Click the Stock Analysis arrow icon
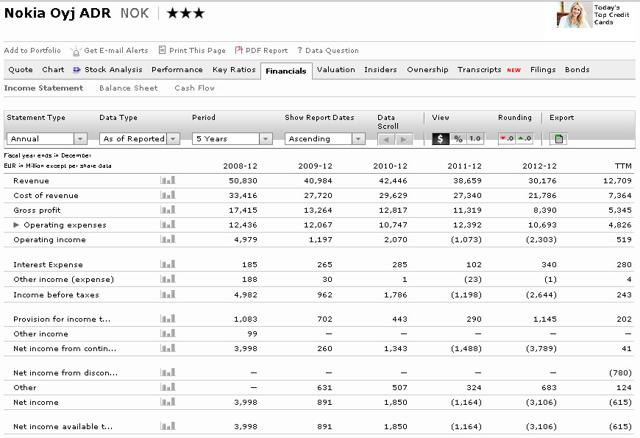Image resolution: width=640 pixels, height=438 pixels. coord(77,70)
